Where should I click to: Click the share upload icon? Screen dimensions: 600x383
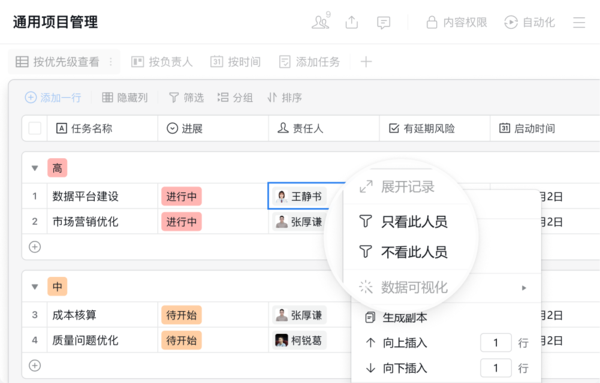(x=352, y=22)
